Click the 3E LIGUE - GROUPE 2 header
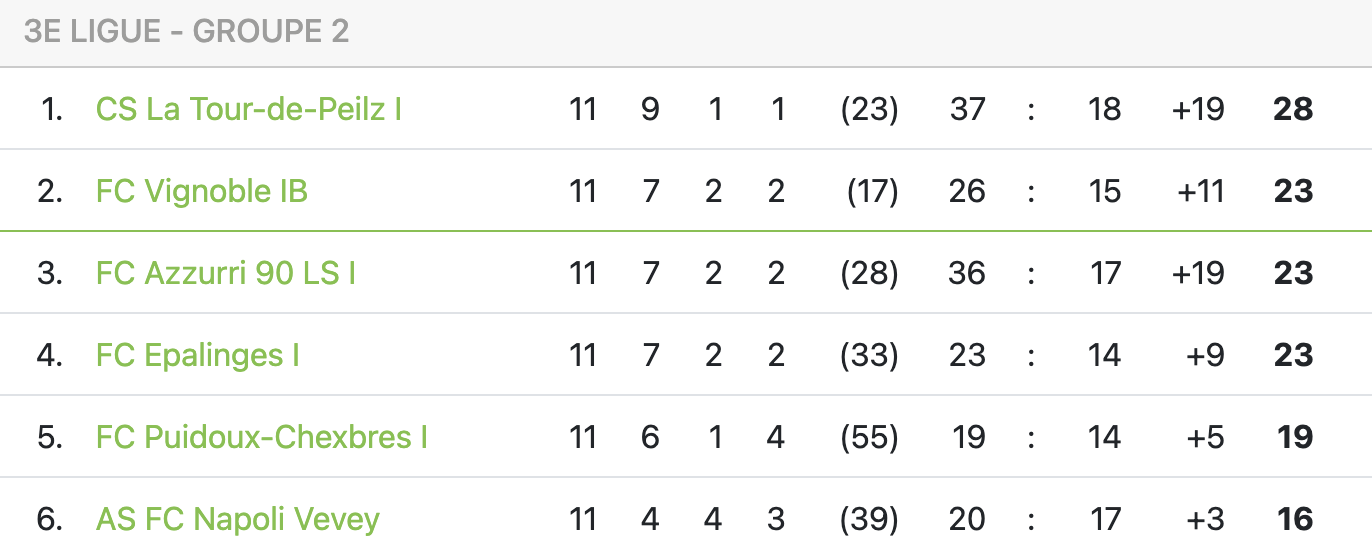Image resolution: width=1372 pixels, height=554 pixels. [x=186, y=32]
